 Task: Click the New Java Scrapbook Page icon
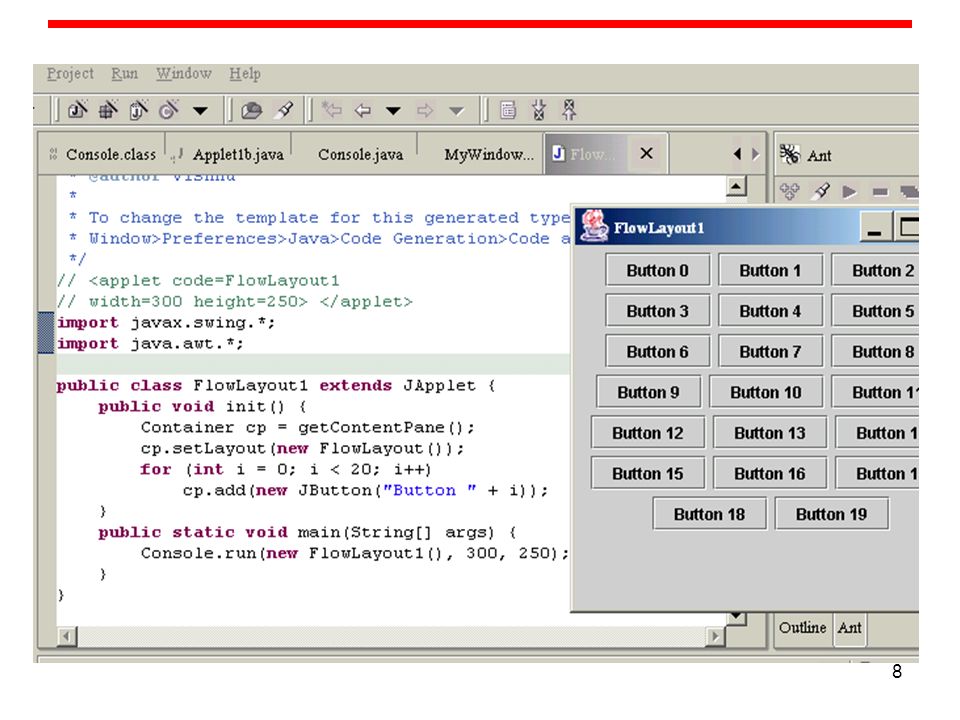138,110
